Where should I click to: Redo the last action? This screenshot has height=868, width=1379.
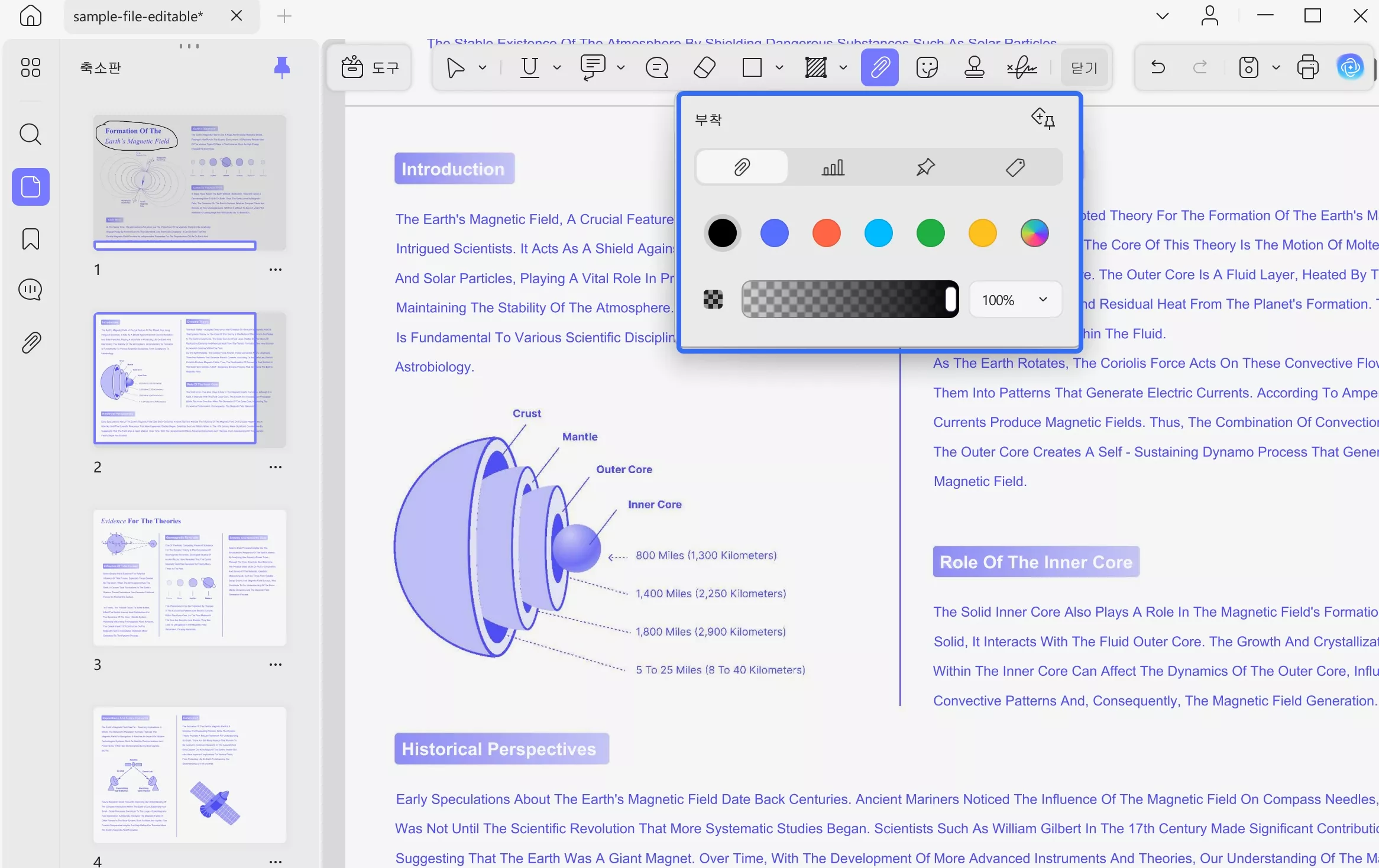(x=1200, y=67)
